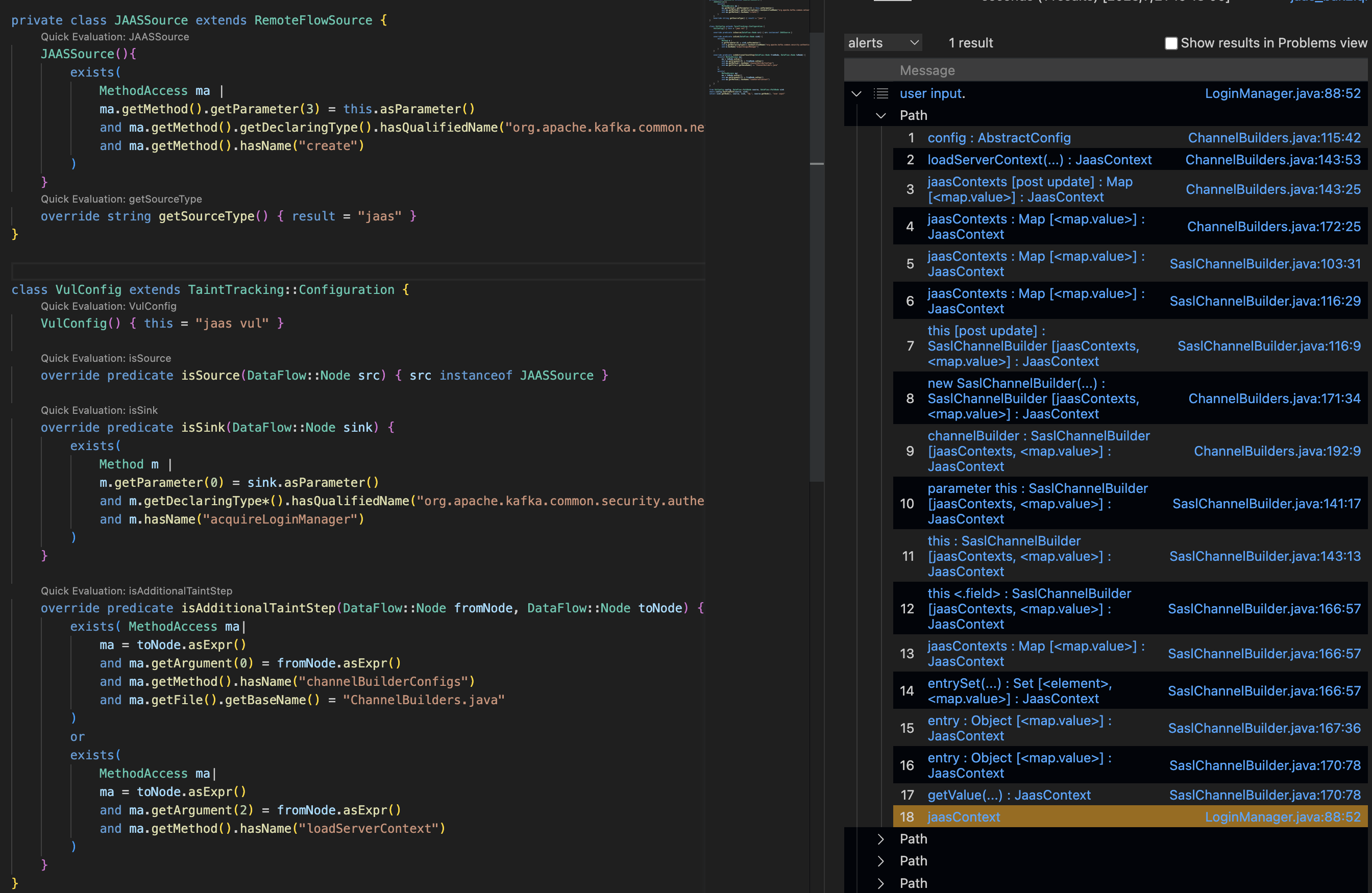The image size is (1372, 893).
Task: Click the 'acquireLoginManager' string in isSink
Action: [280, 519]
